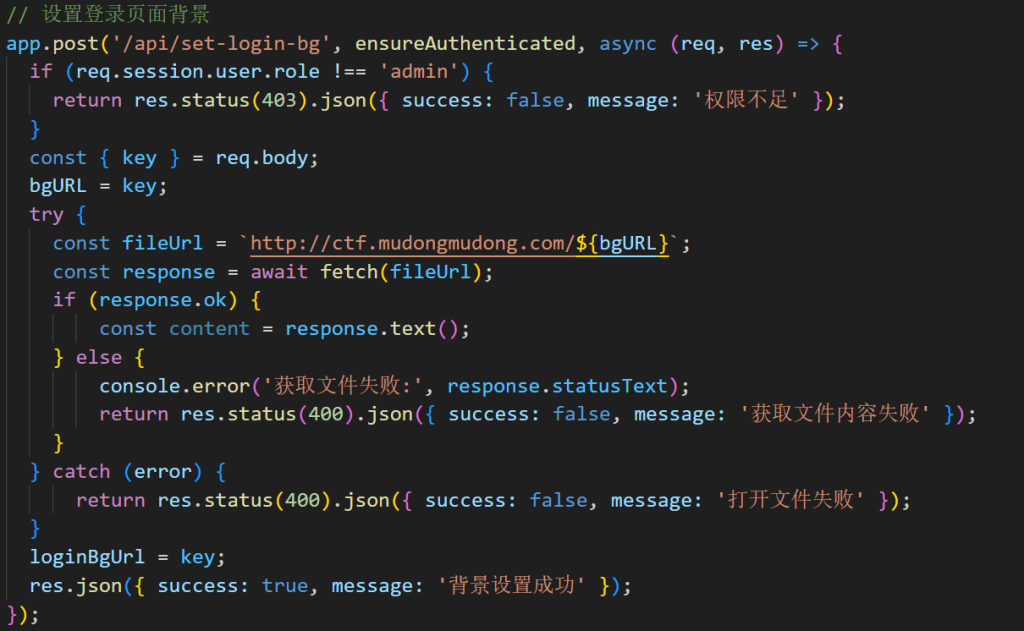This screenshot has height=631, width=1024.
Task: Click the fetch function call
Action: click(349, 272)
